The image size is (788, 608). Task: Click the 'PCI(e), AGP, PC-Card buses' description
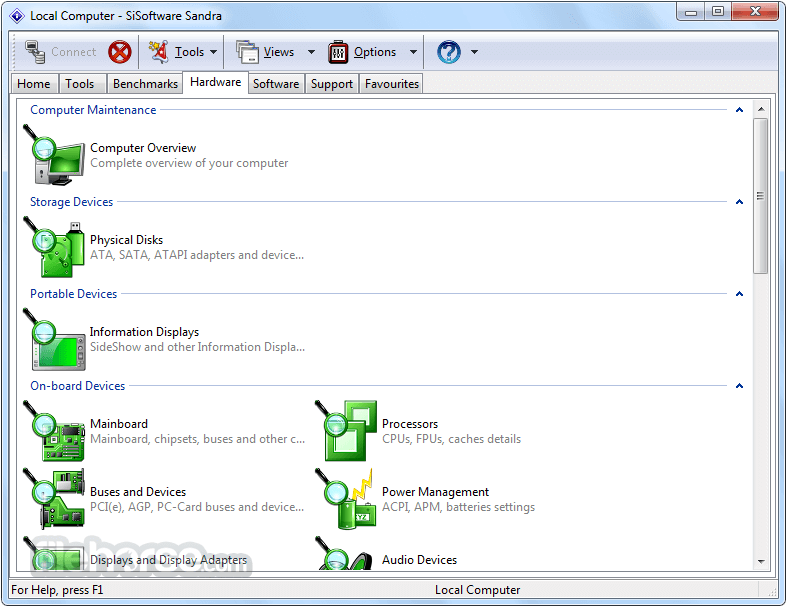(x=197, y=506)
